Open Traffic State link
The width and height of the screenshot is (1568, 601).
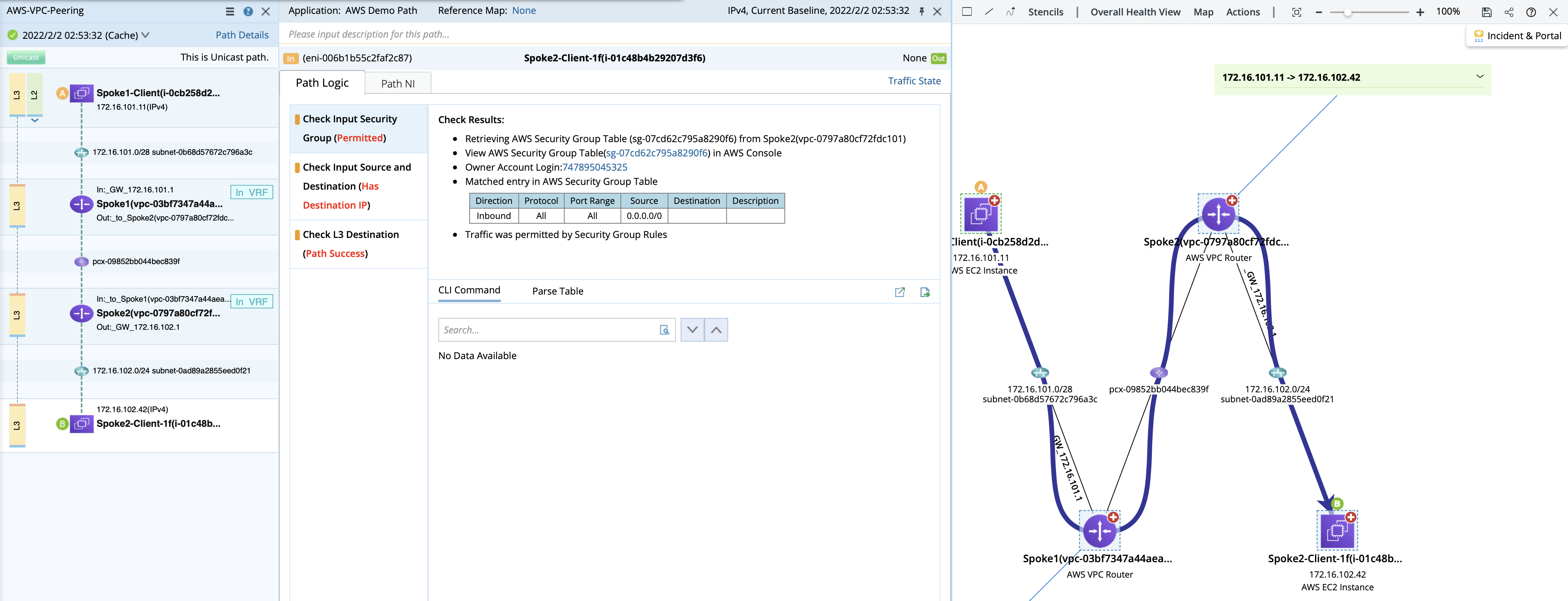pos(914,81)
